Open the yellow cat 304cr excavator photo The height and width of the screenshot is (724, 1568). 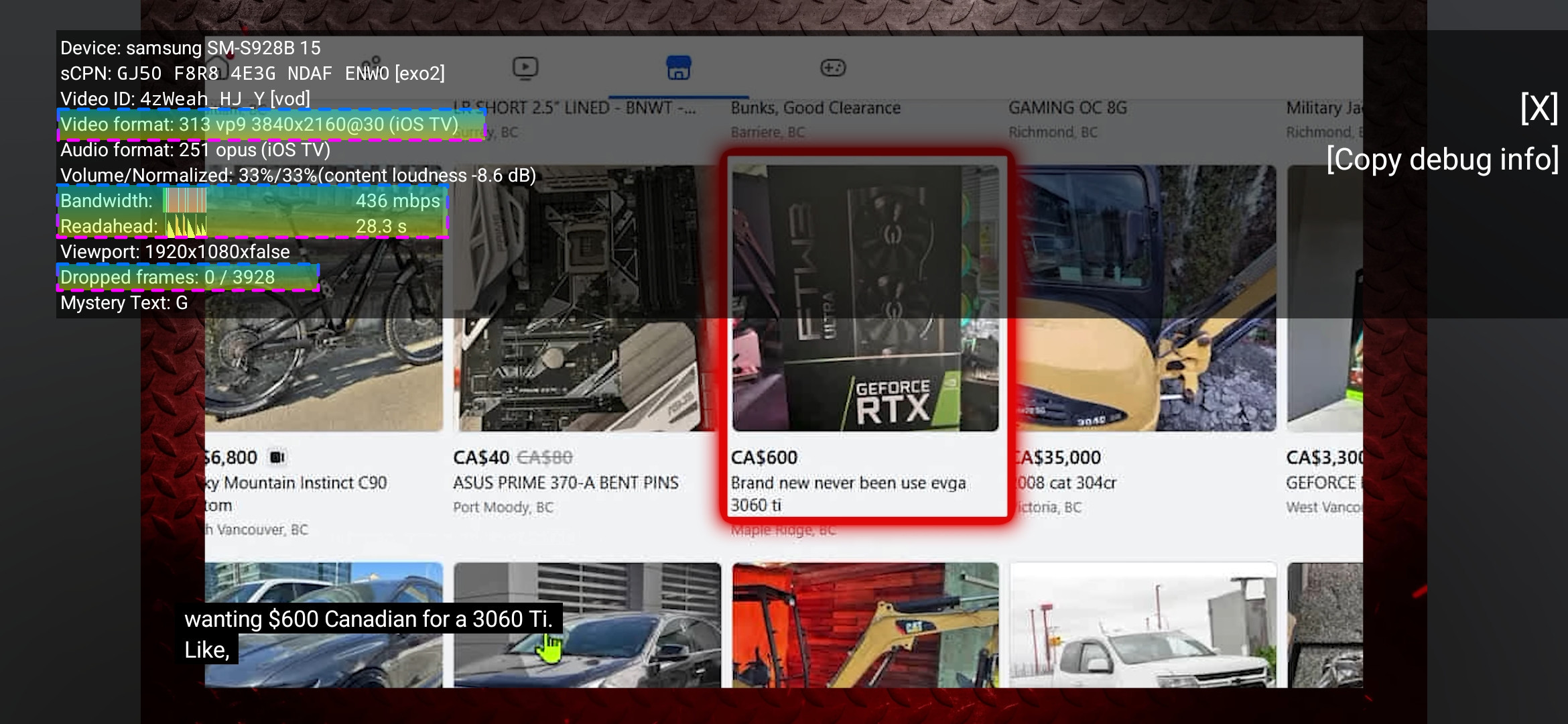(x=1144, y=298)
